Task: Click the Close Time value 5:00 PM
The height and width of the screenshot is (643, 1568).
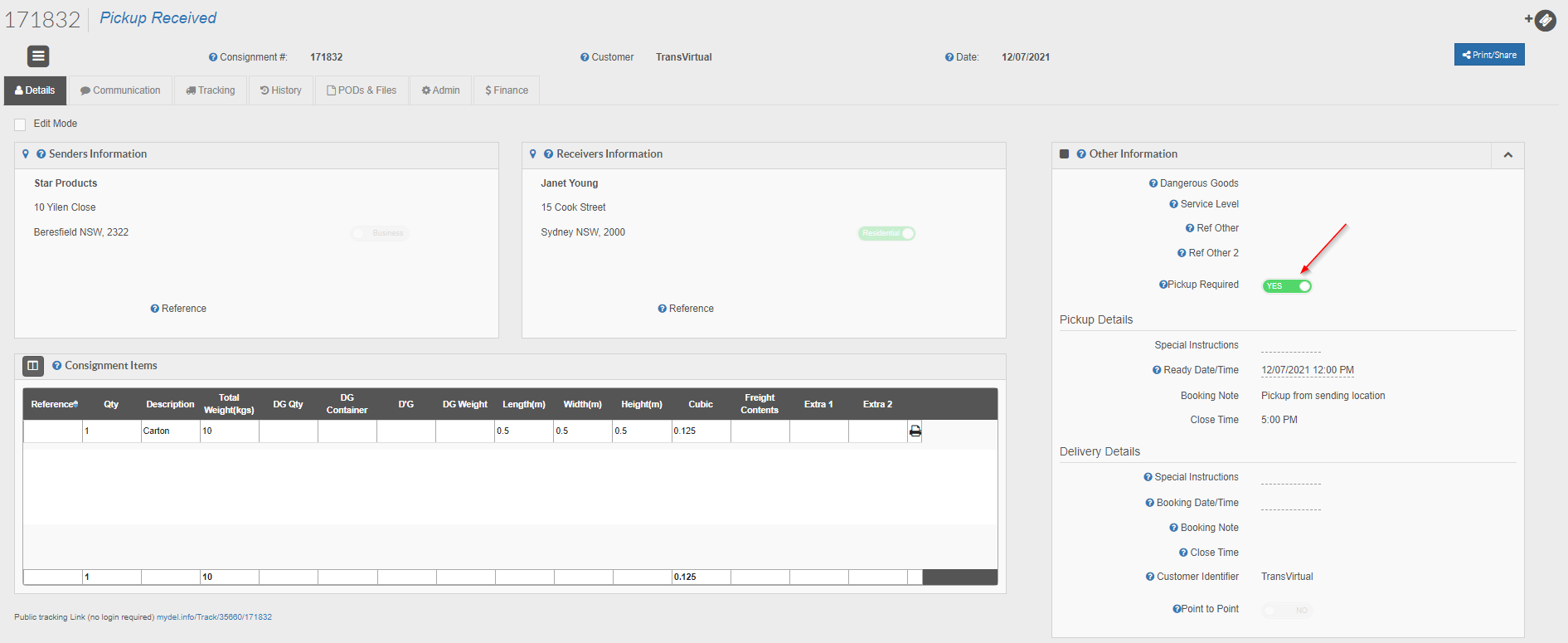Action: [1279, 420]
